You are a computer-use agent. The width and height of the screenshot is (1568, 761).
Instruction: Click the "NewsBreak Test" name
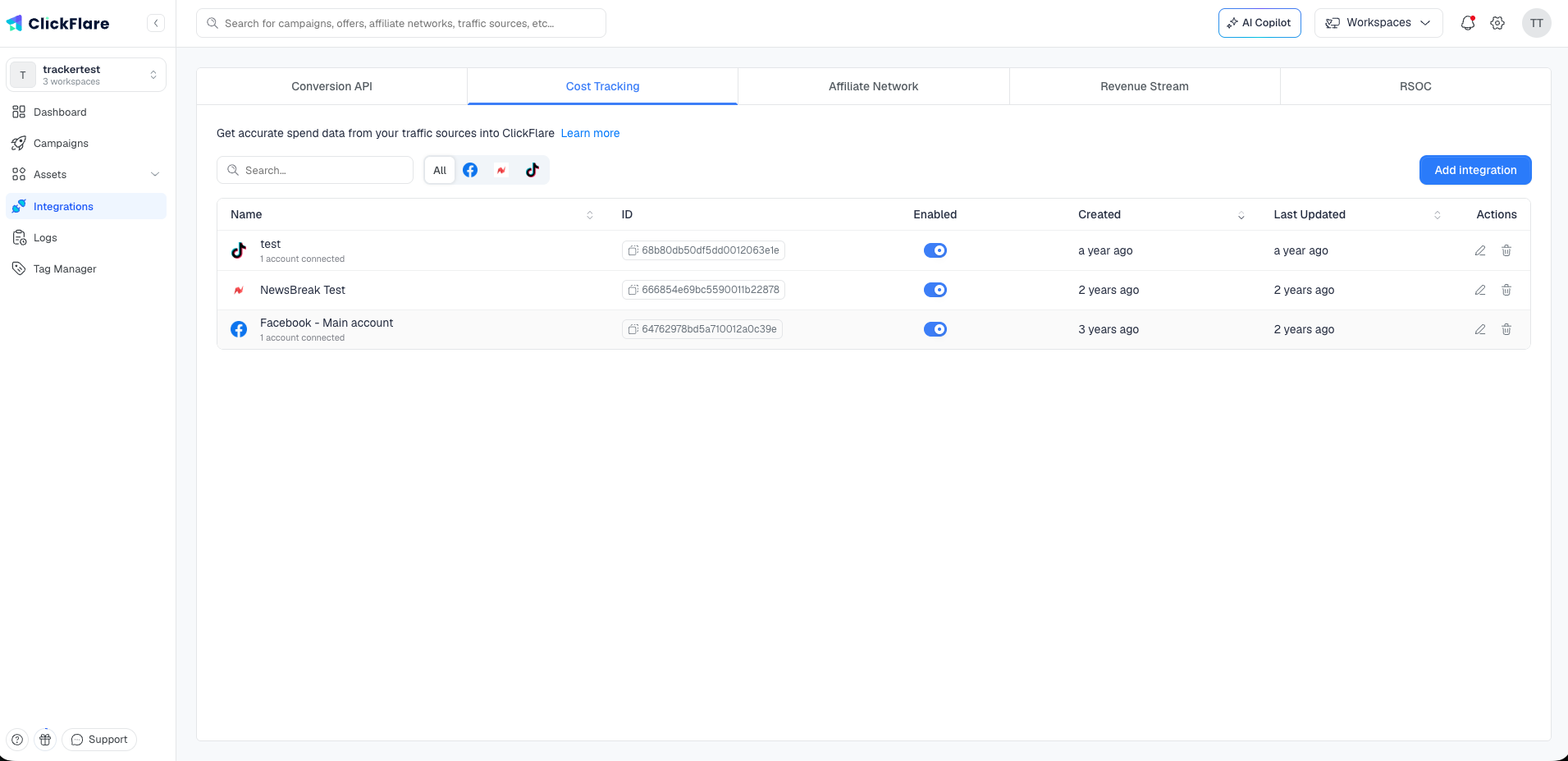click(303, 290)
